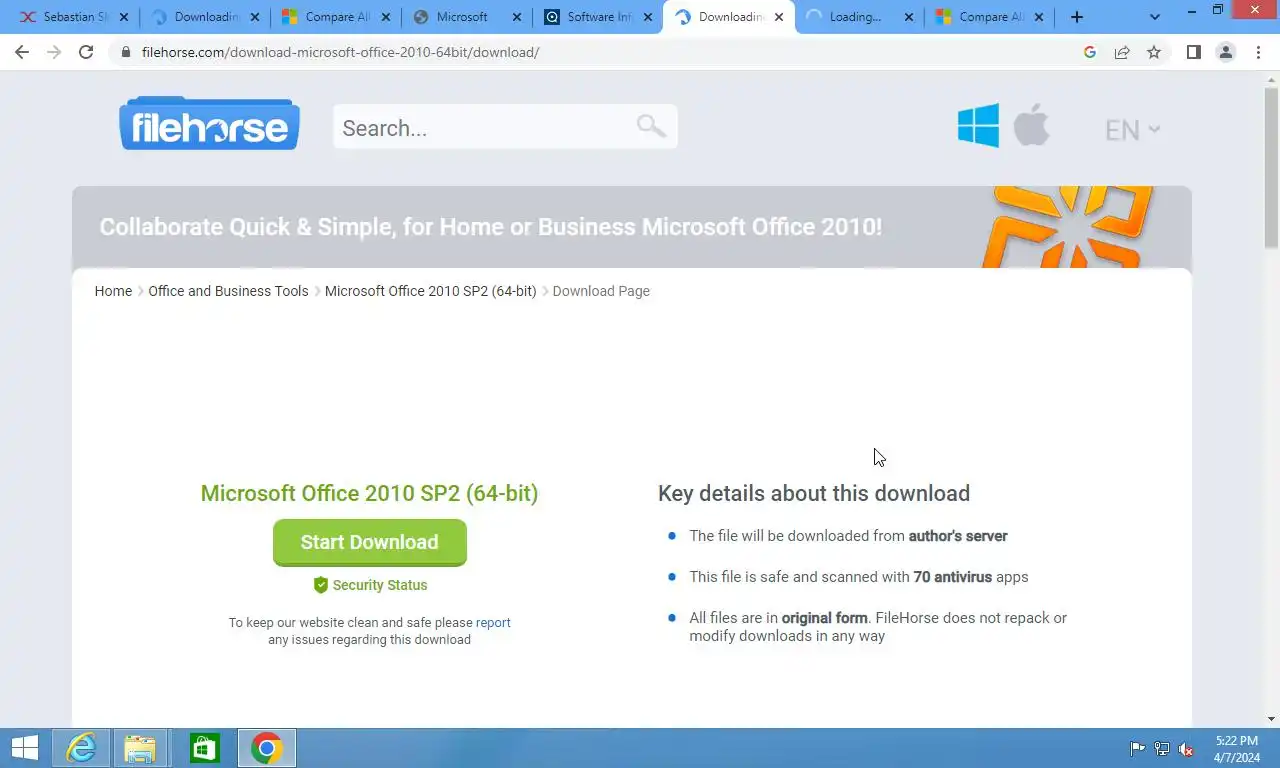The width and height of the screenshot is (1280, 768).
Task: Toggle the Chrome side panel icon
Action: coord(1193,52)
